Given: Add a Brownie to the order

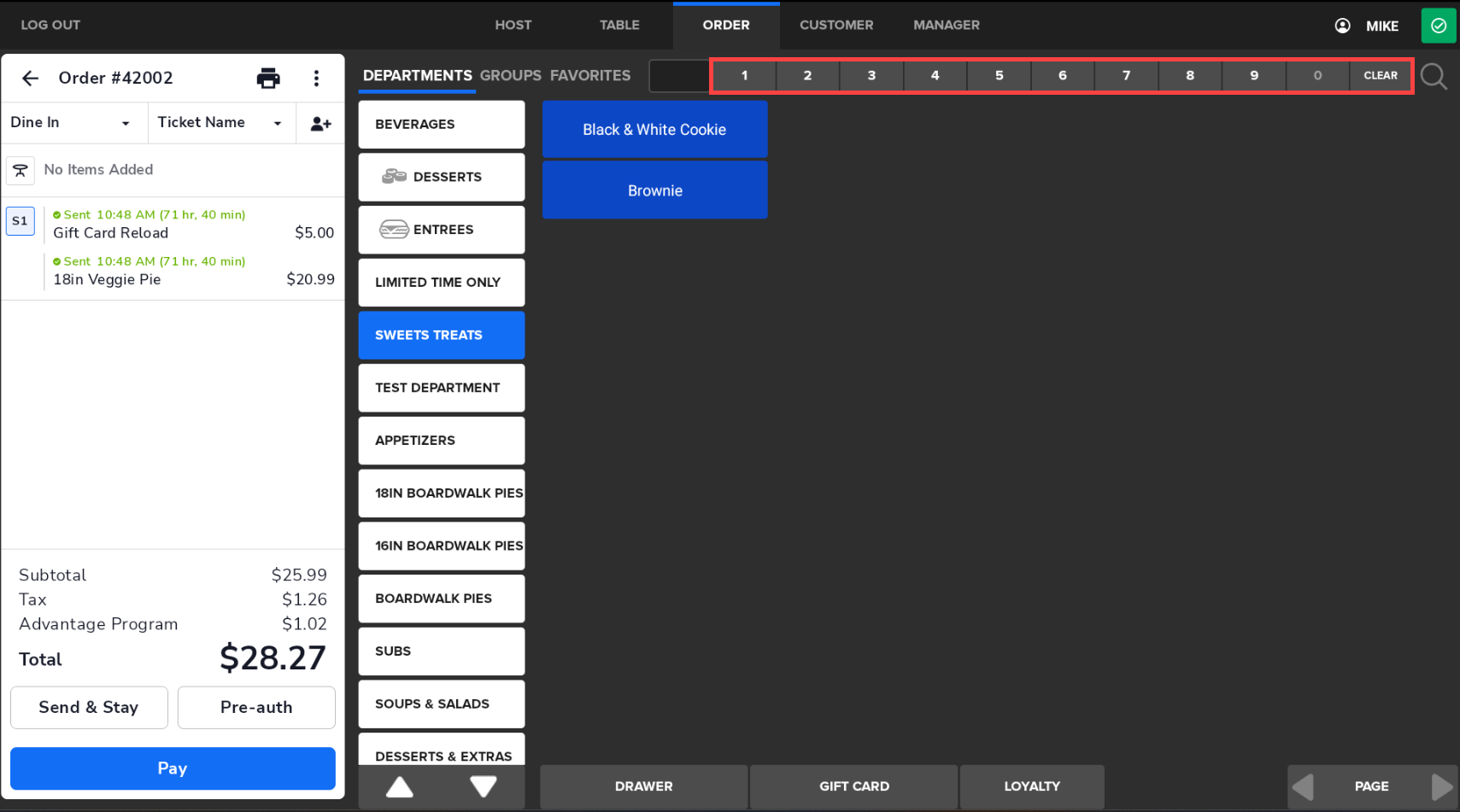Looking at the screenshot, I should [x=655, y=190].
